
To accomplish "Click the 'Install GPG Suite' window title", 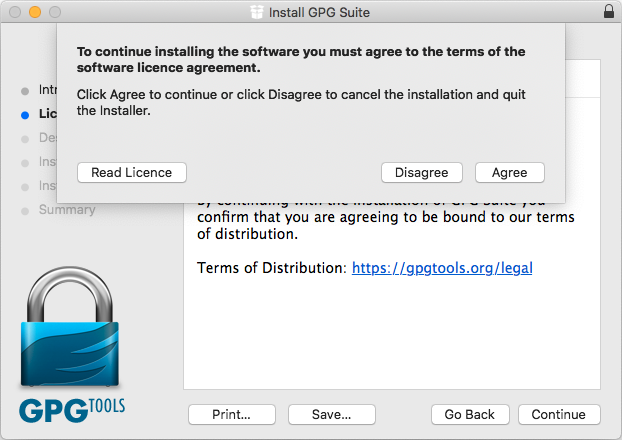I will 319,12.
